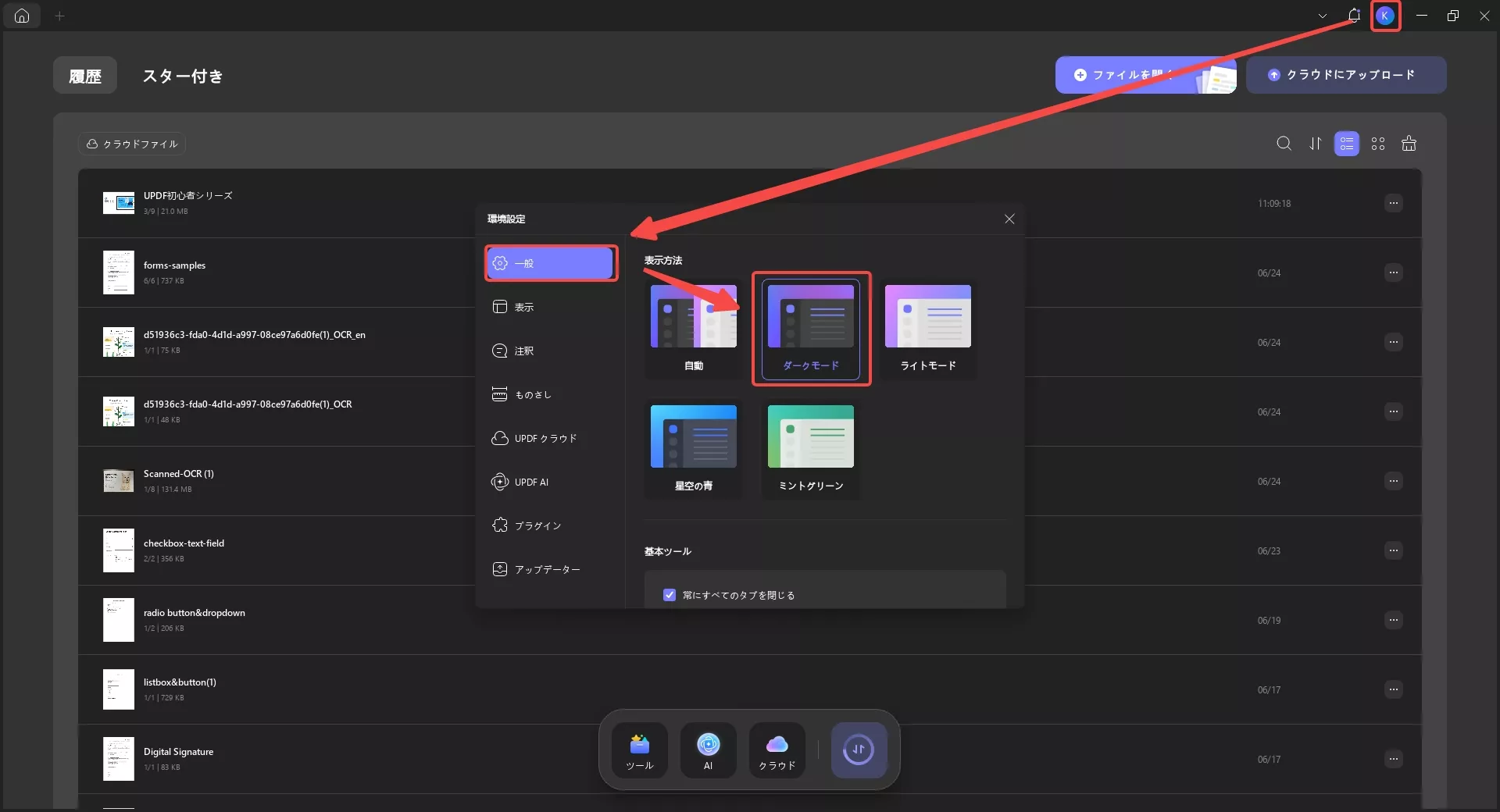Select the 注釈 settings category
Image resolution: width=1500 pixels, height=812 pixels.
coord(550,351)
